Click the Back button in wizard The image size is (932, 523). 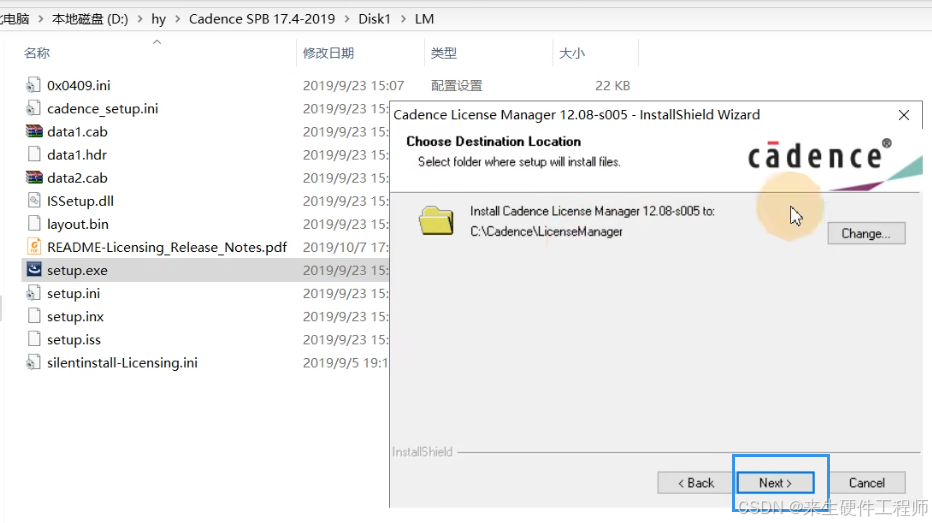coord(695,483)
